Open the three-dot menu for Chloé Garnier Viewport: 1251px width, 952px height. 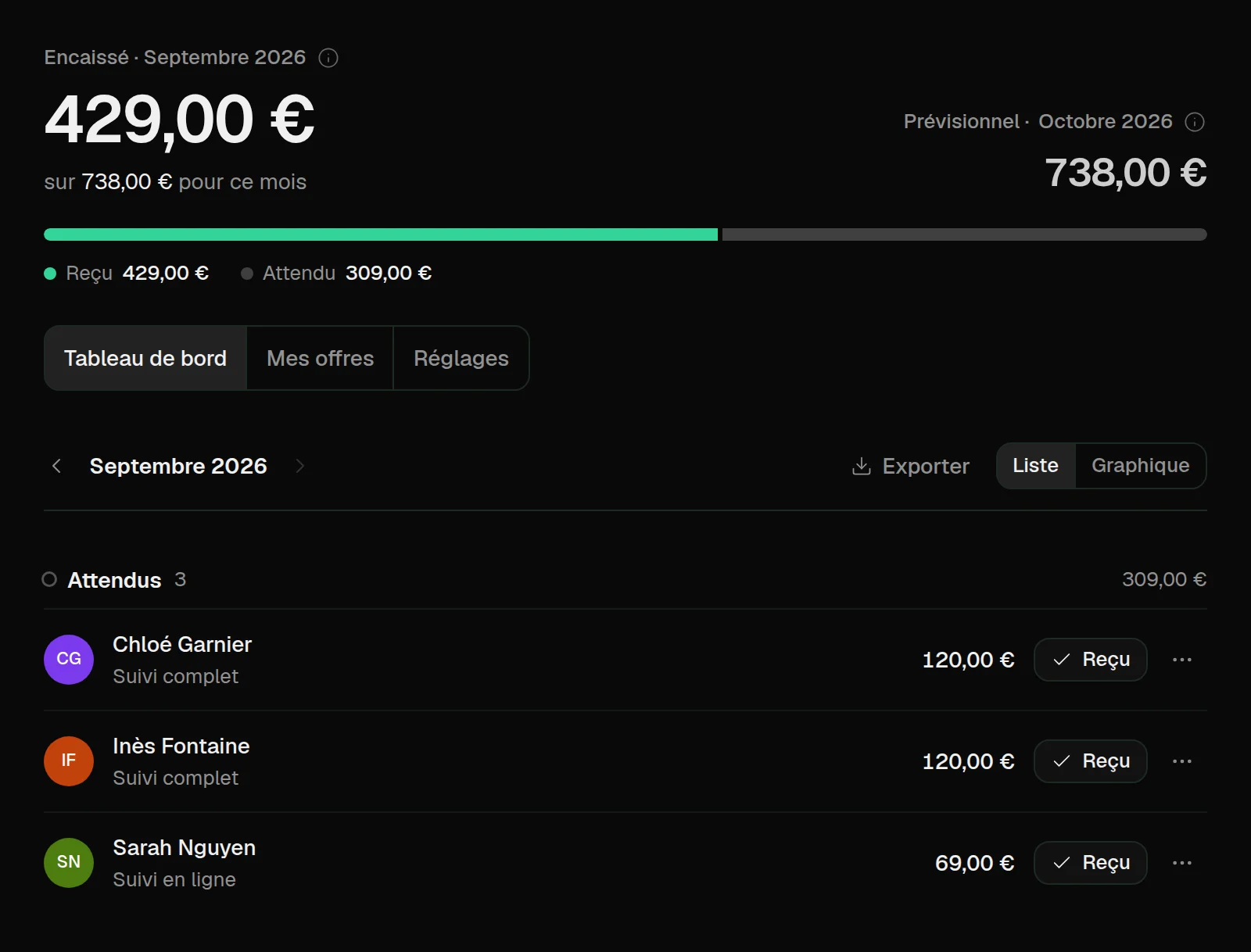[x=1182, y=660]
